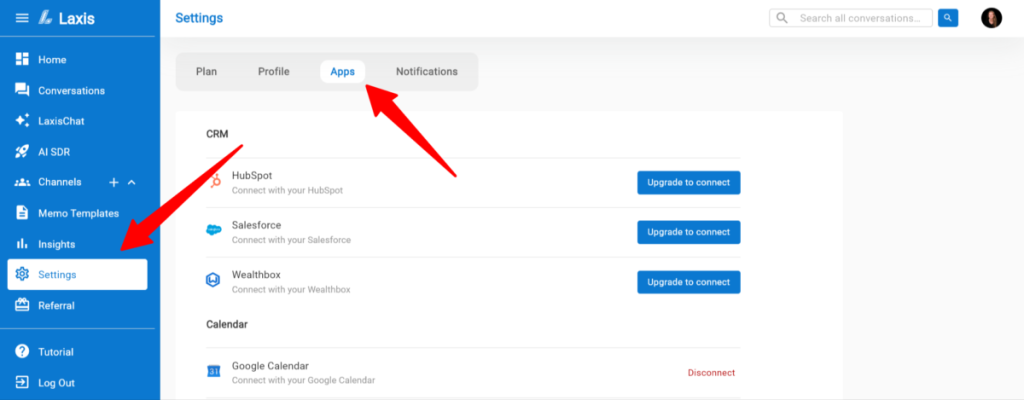
Task: Open the Tutorial help item
Action: [55, 352]
